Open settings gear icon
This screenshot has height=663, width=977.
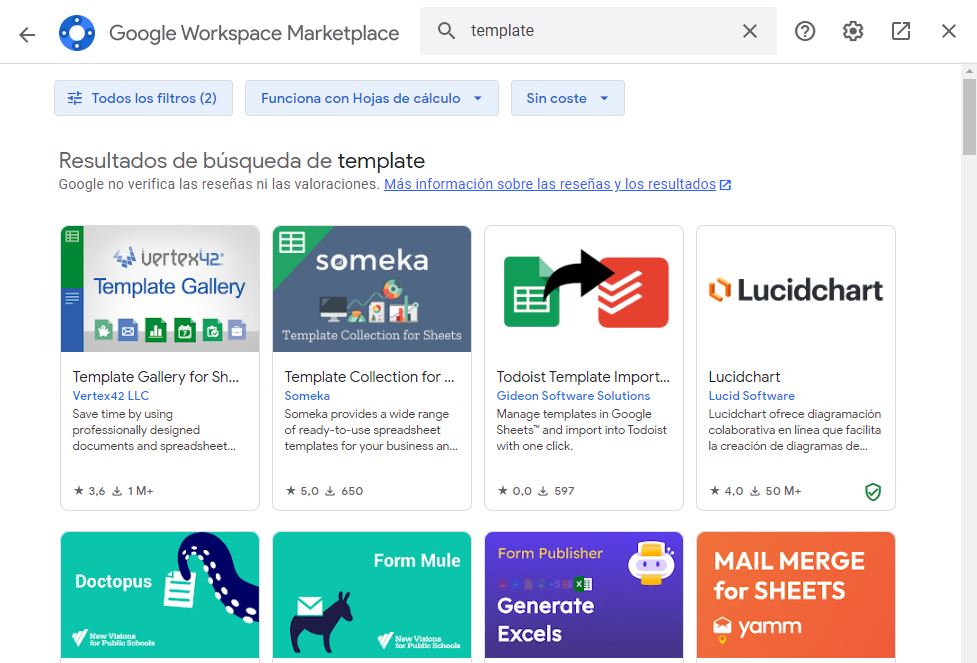tap(852, 31)
